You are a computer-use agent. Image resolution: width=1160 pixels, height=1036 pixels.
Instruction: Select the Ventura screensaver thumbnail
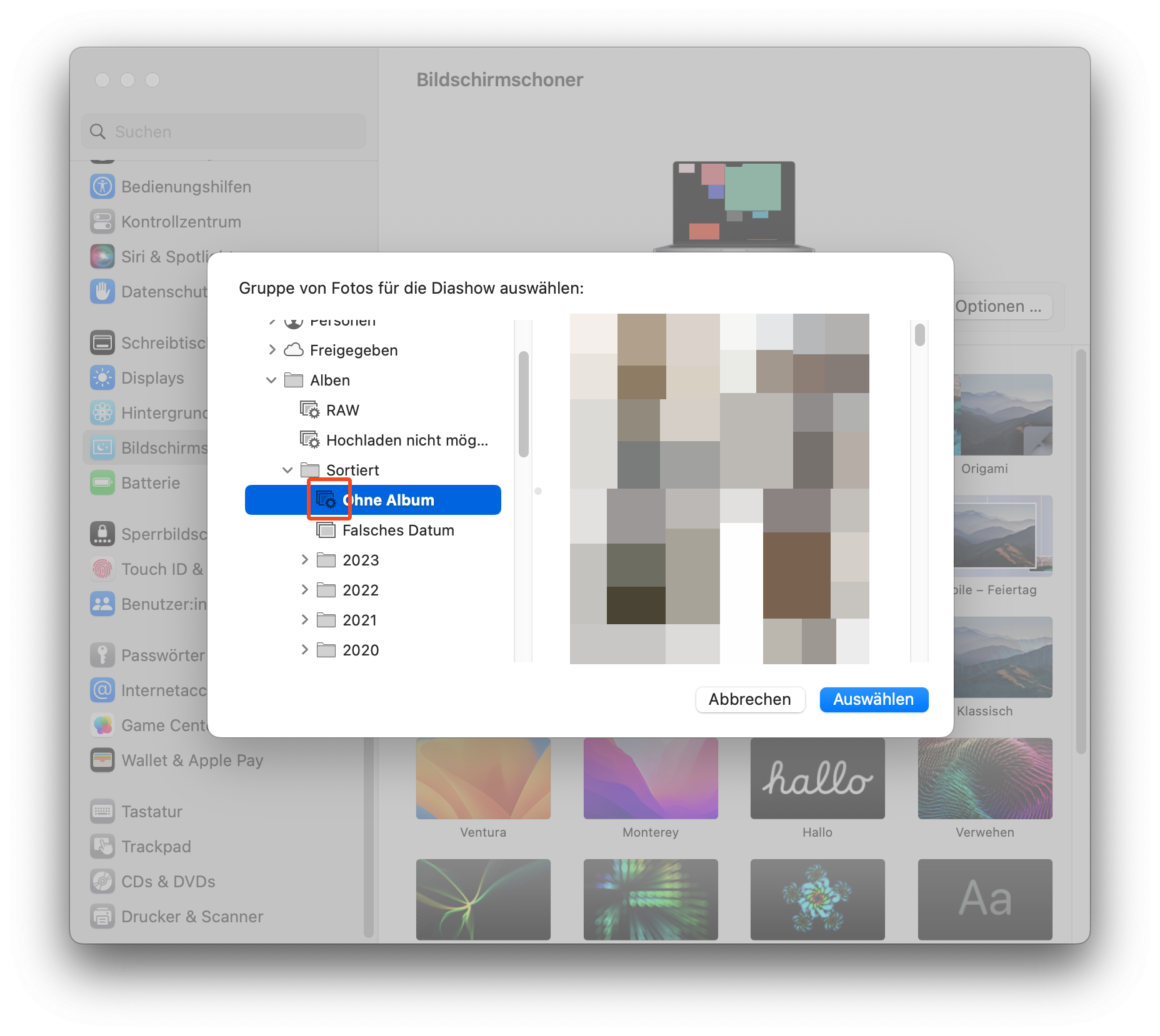483,778
